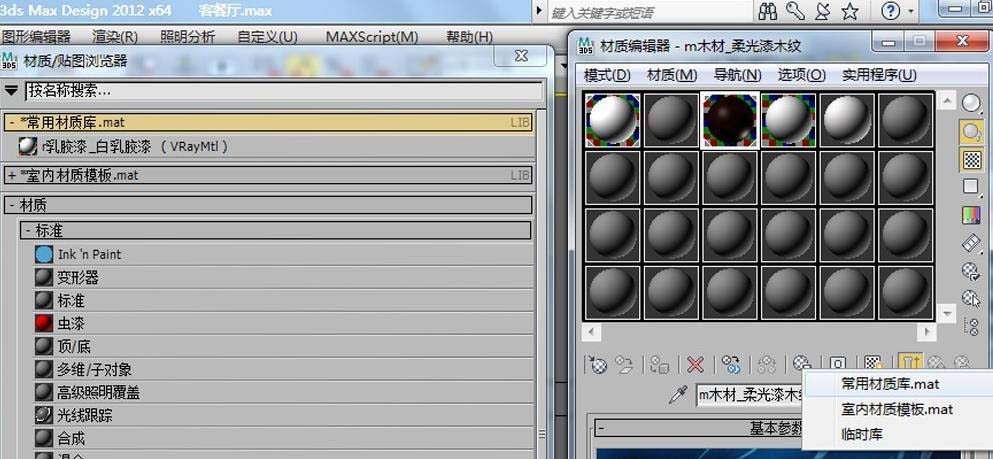The height and width of the screenshot is (459, 993).
Task: Select the 高级照明覆盖 material
Action: (284, 393)
